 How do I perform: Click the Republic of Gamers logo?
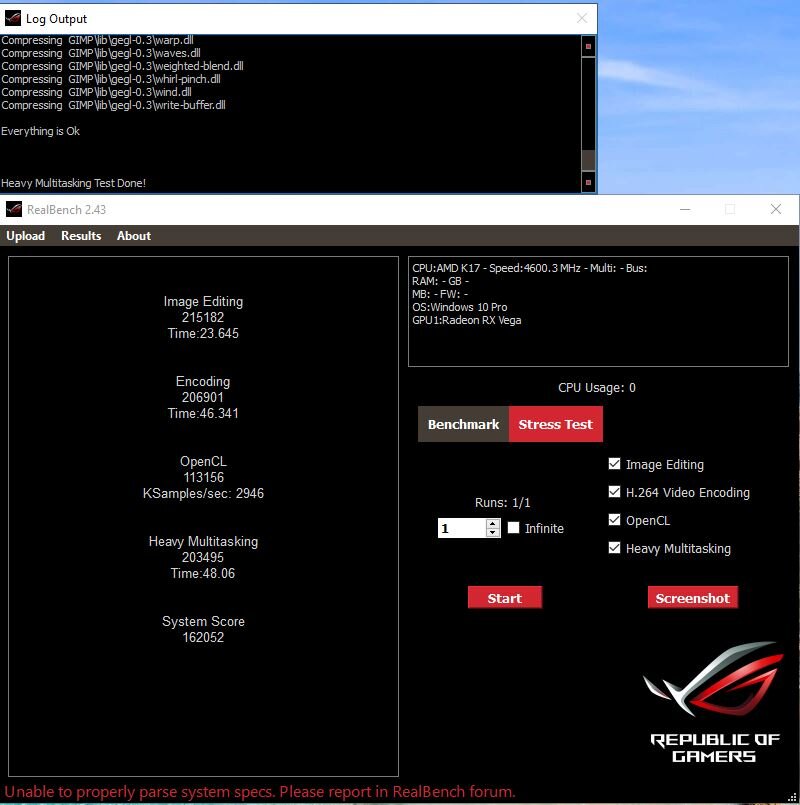(714, 702)
